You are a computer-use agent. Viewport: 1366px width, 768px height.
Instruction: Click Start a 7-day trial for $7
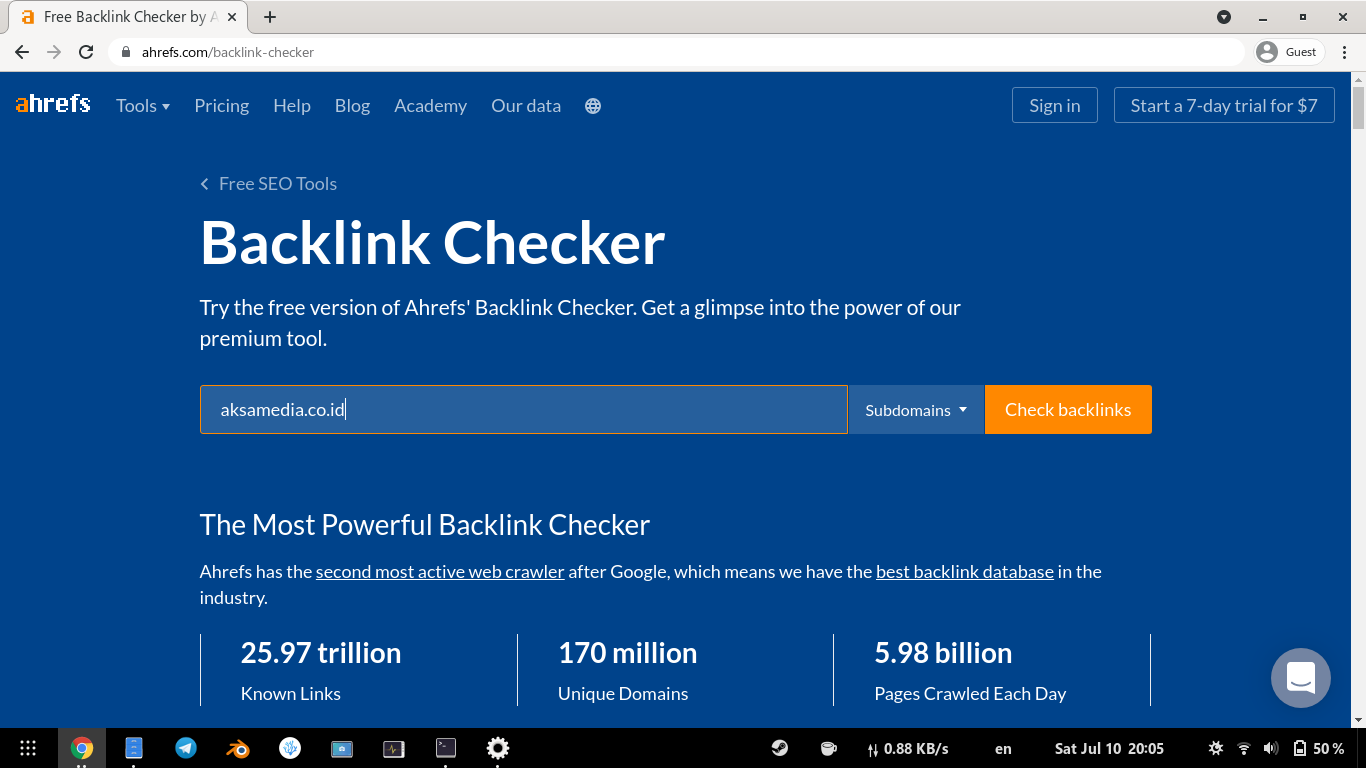1224,104
